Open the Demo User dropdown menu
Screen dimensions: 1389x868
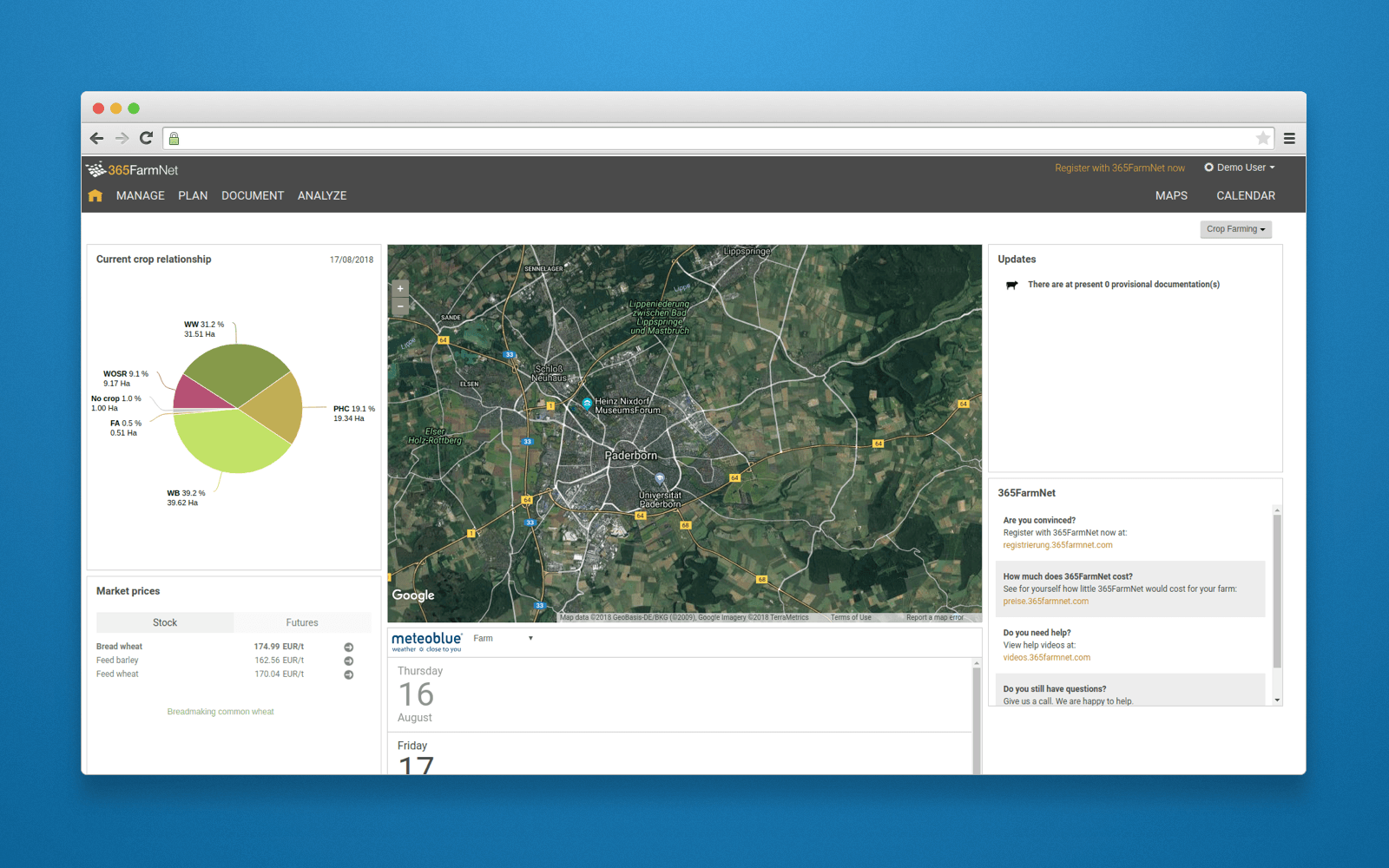coord(1240,168)
